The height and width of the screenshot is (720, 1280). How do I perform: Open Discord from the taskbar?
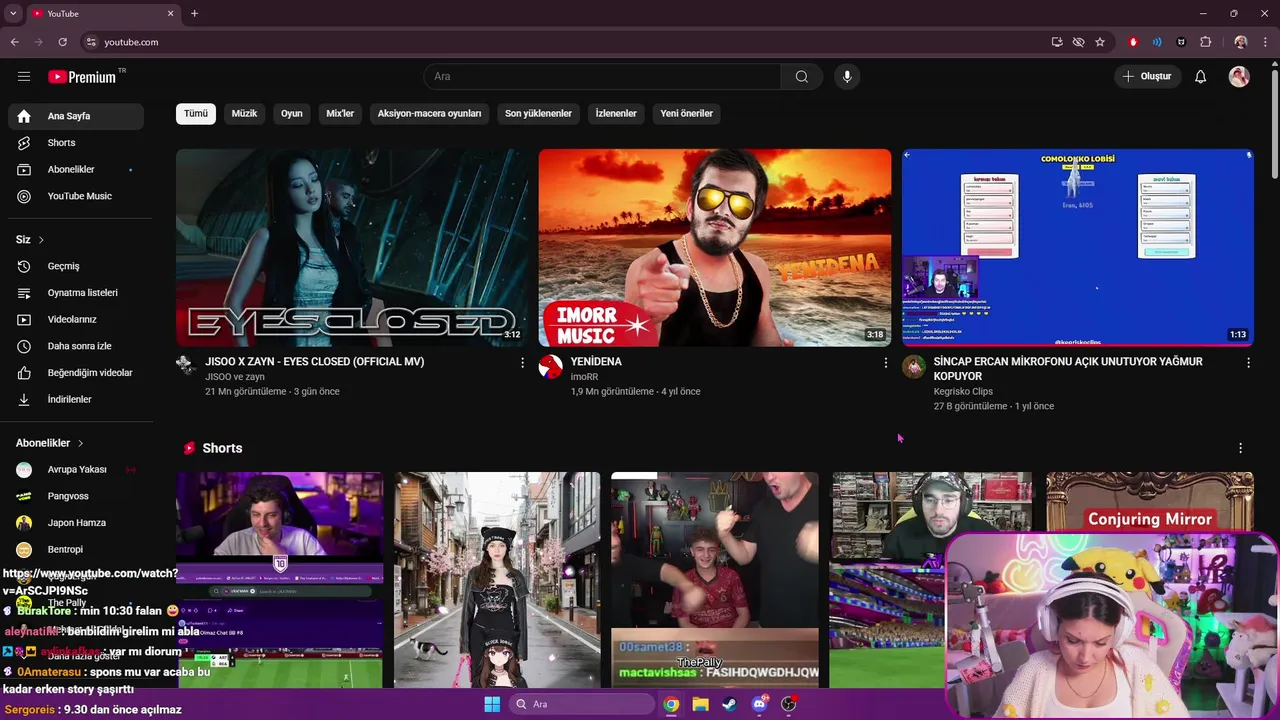coord(759,704)
